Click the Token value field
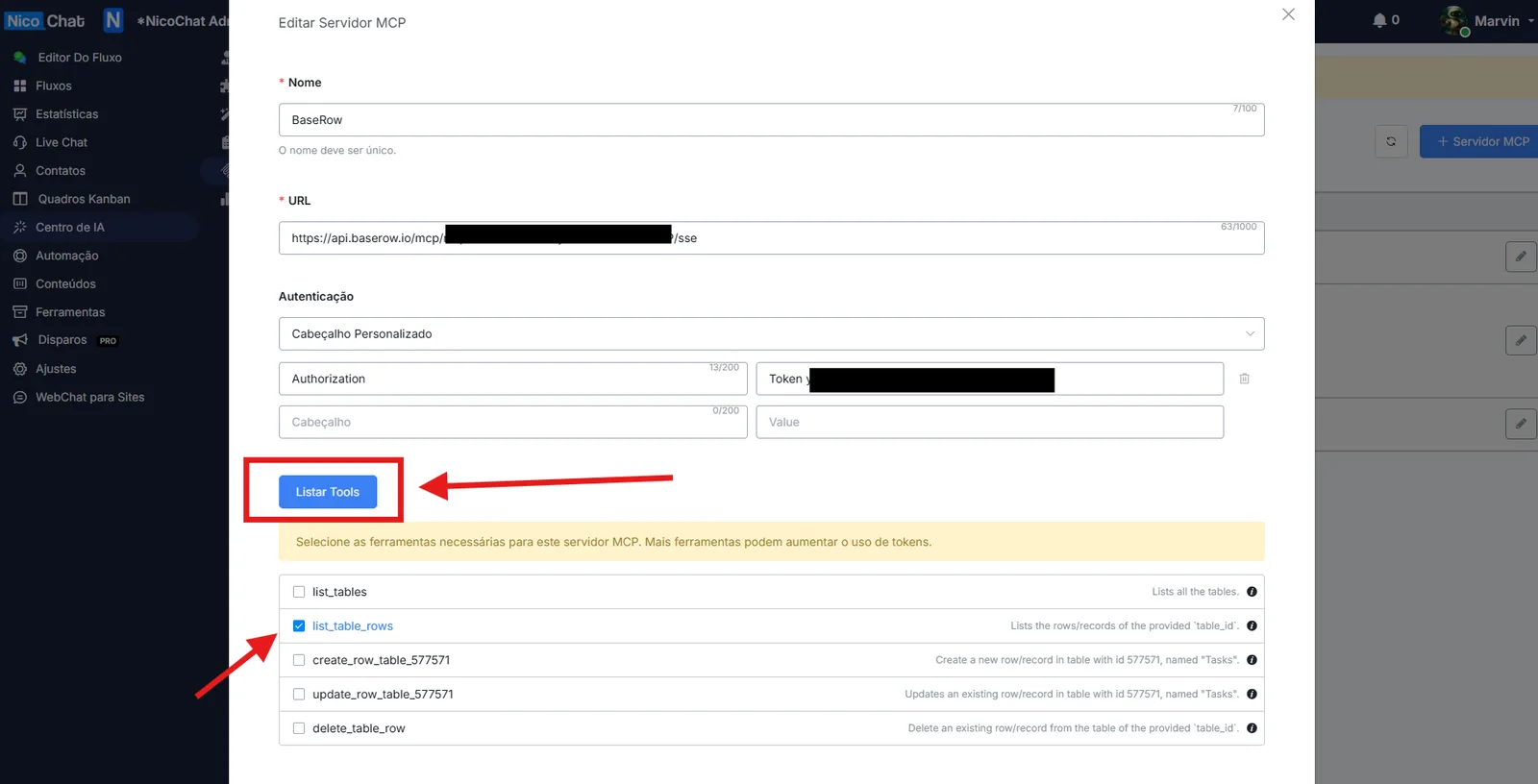Viewport: 1538px width, 784px height. pyautogui.click(x=989, y=379)
